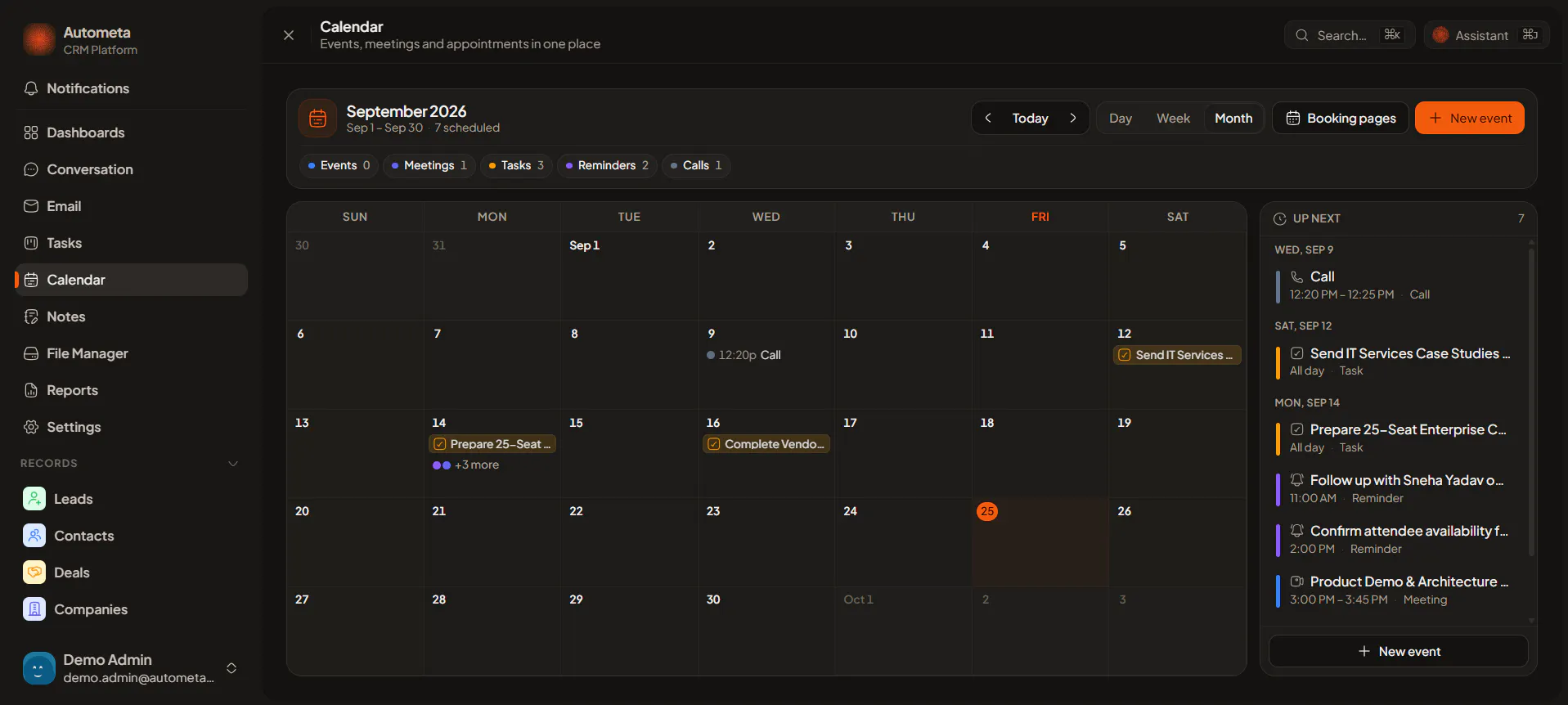Click the phone icon on the Call entry
The width and height of the screenshot is (1568, 705).
(1296, 277)
